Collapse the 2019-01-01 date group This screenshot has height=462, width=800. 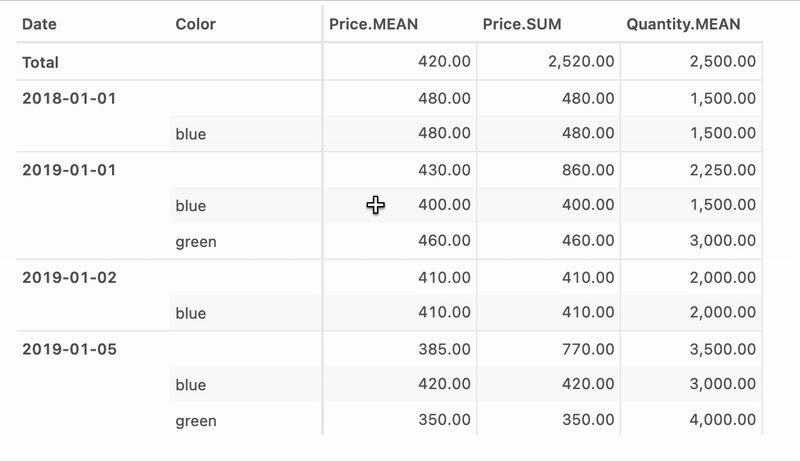coord(69,170)
